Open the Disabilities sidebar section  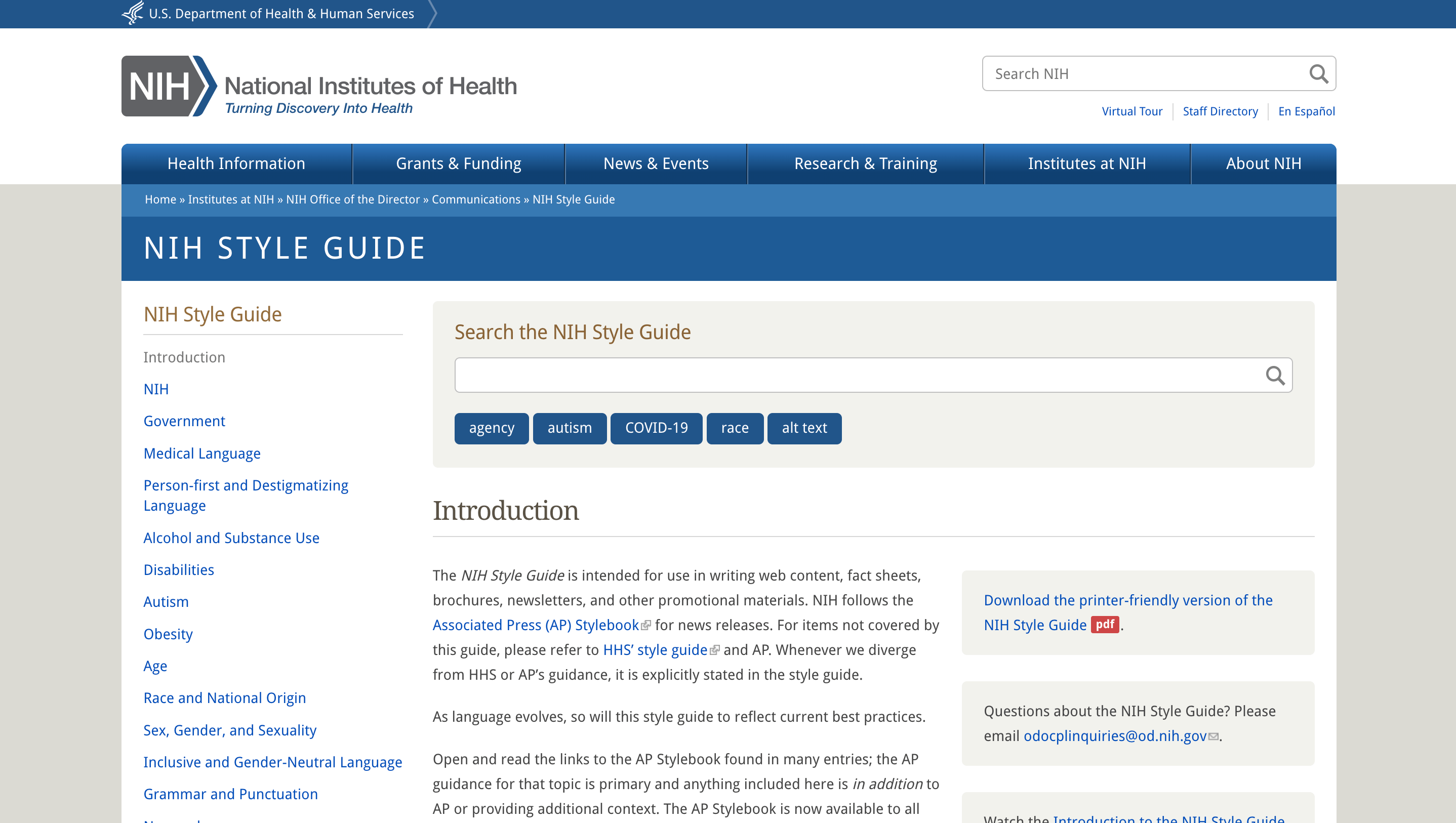[x=179, y=570]
